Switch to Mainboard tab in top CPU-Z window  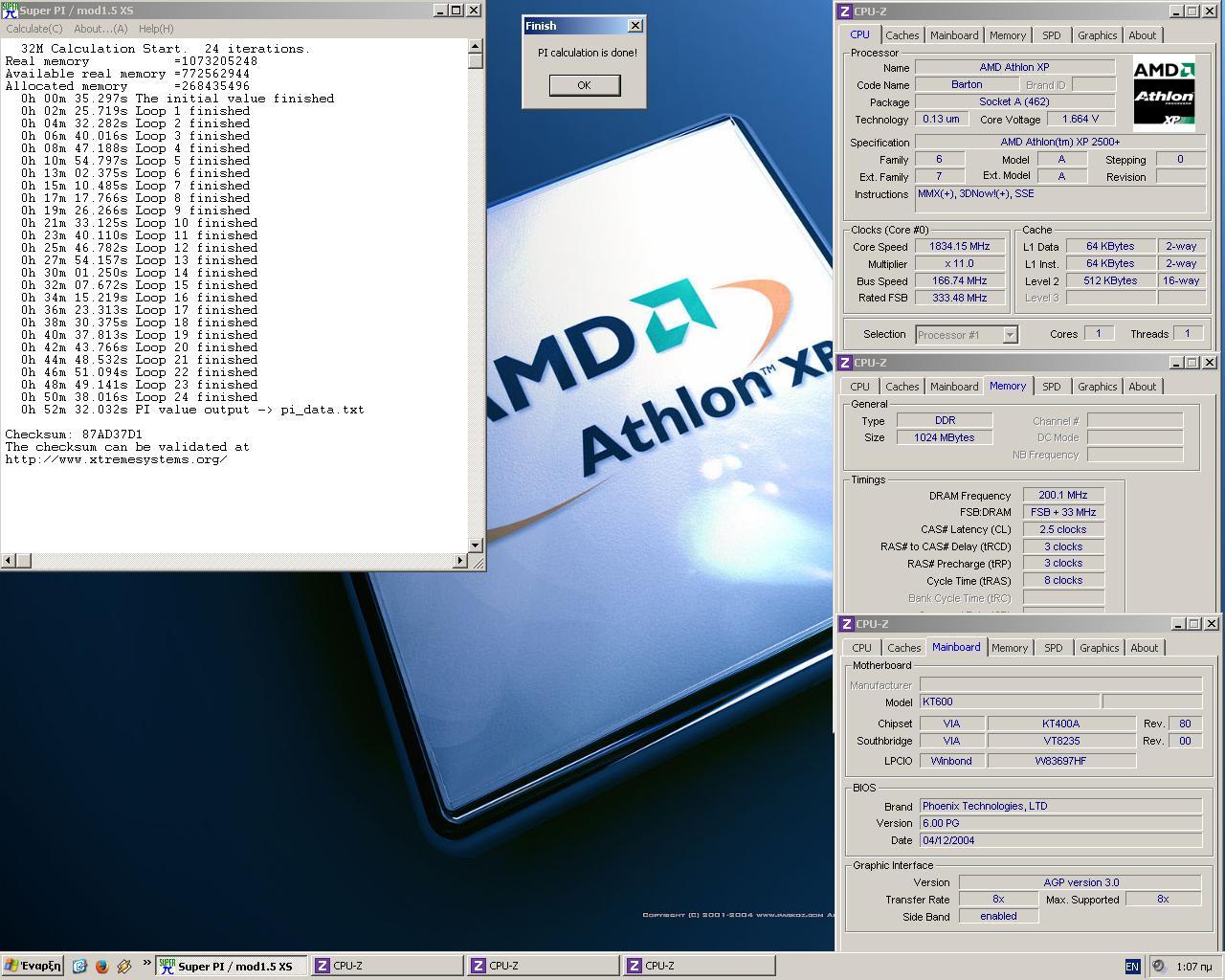pos(954,35)
